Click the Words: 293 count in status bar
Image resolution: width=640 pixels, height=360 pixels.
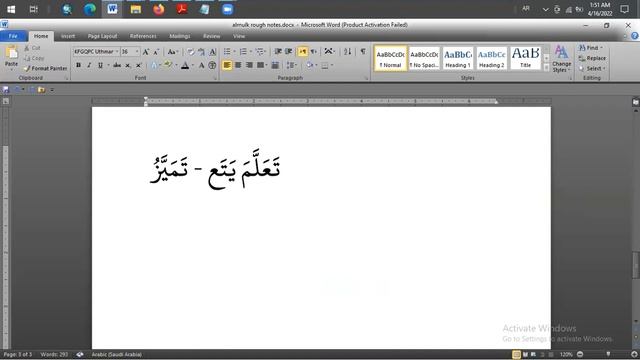coord(54,354)
